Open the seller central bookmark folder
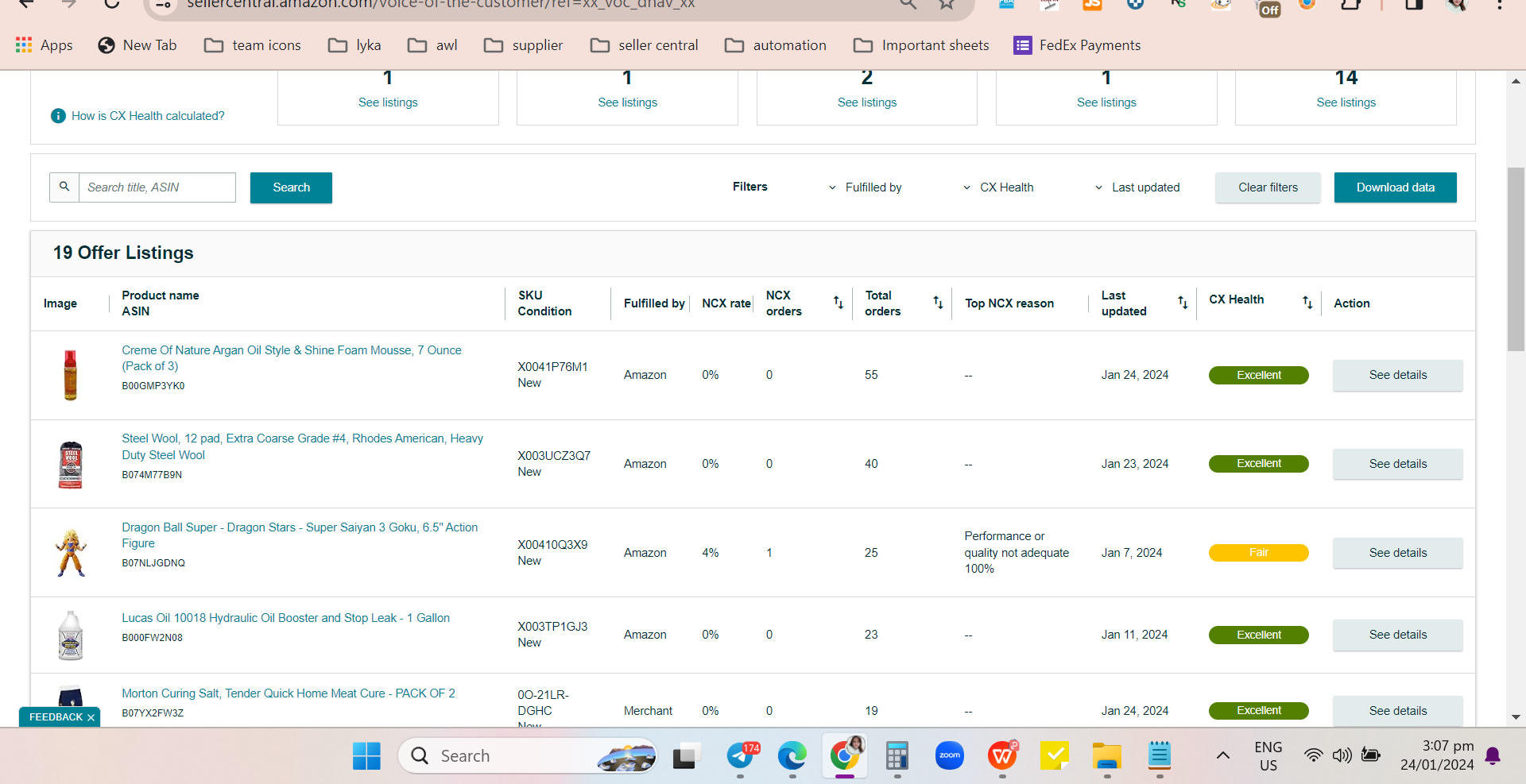 [644, 45]
